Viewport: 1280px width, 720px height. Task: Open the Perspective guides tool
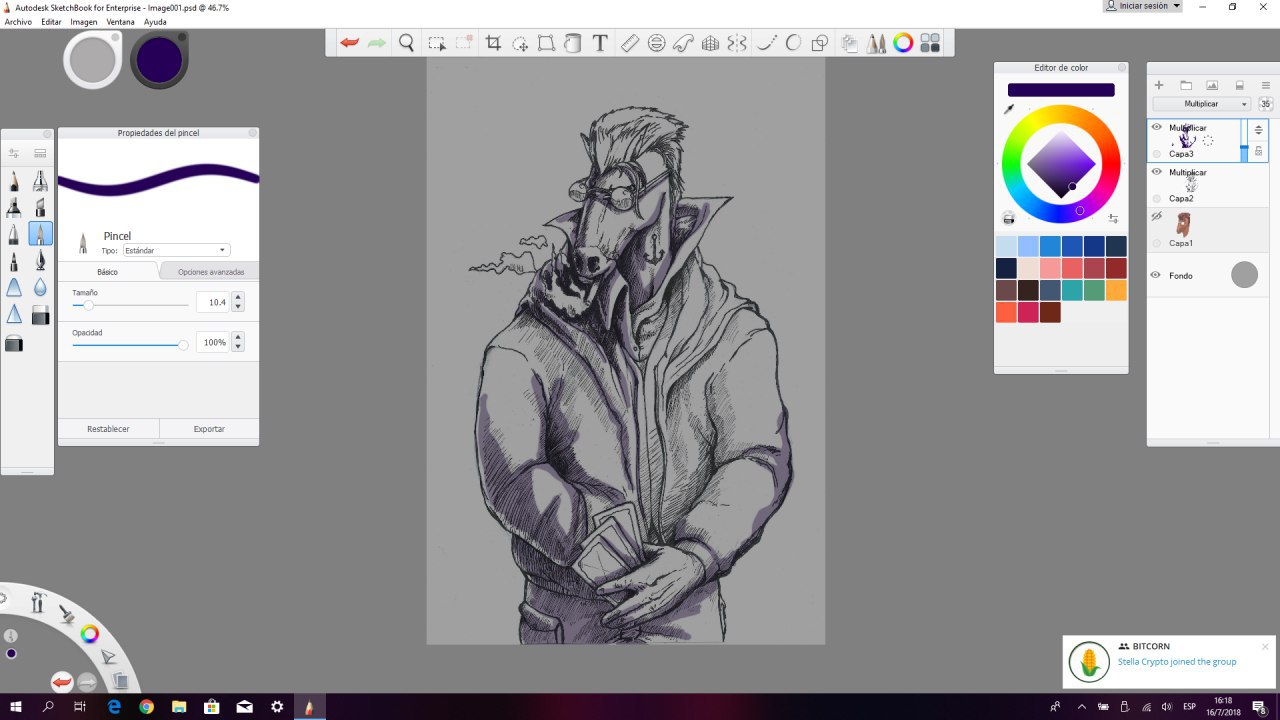710,43
